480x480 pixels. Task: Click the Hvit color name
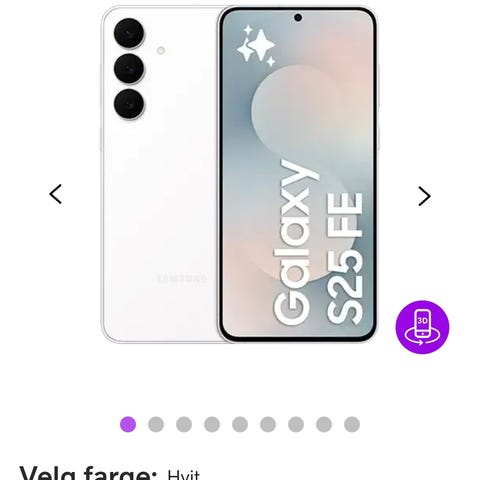click(183, 475)
